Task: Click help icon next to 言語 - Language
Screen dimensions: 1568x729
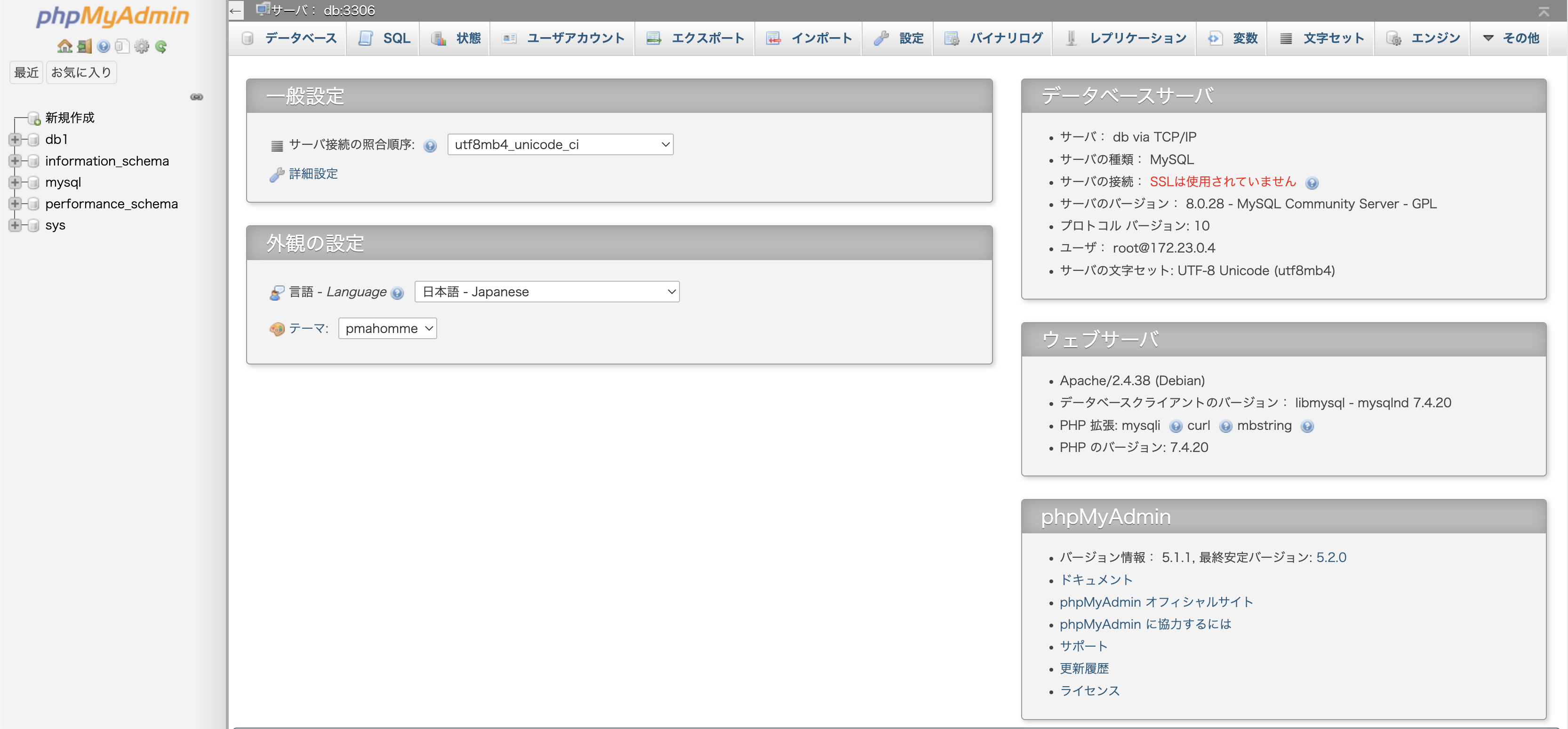Action: tap(398, 293)
